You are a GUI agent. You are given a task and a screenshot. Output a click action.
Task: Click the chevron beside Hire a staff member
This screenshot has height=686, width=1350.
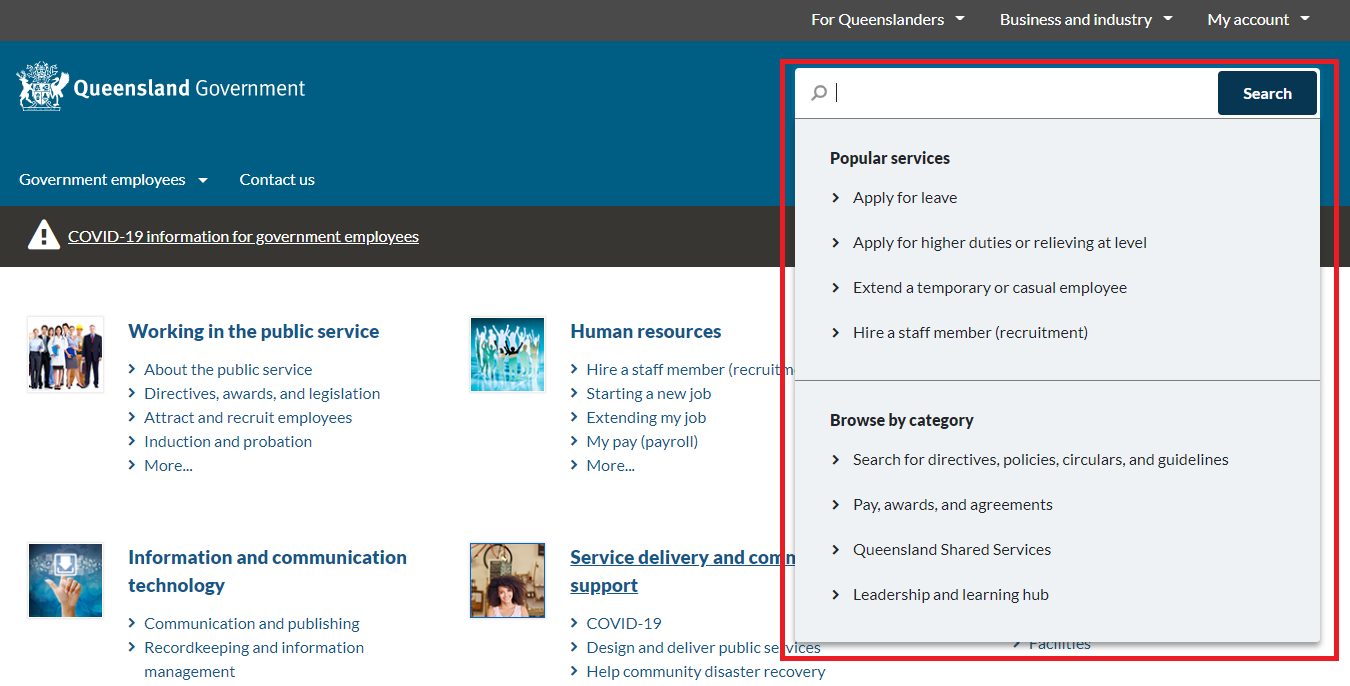(836, 332)
